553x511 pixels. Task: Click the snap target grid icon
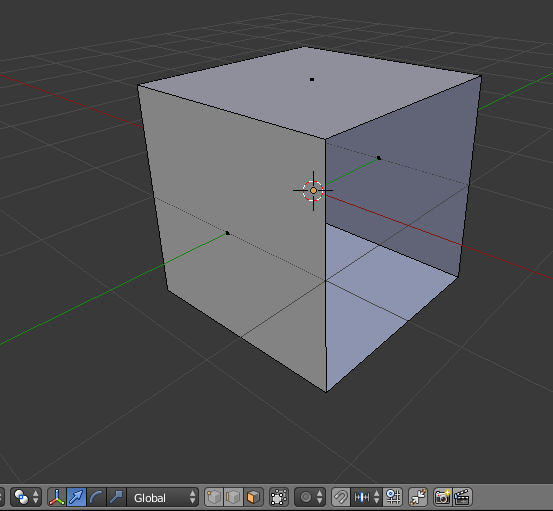393,497
